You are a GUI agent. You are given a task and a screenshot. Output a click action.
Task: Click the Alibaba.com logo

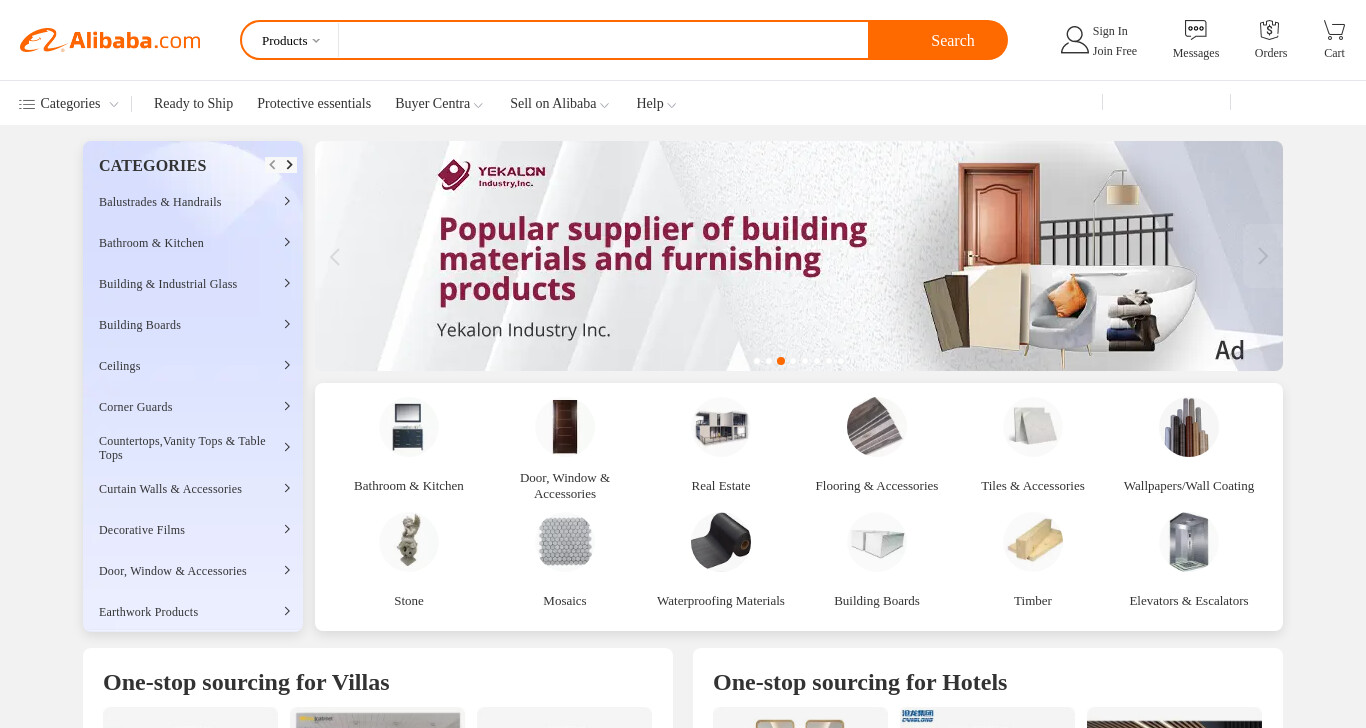coord(110,41)
